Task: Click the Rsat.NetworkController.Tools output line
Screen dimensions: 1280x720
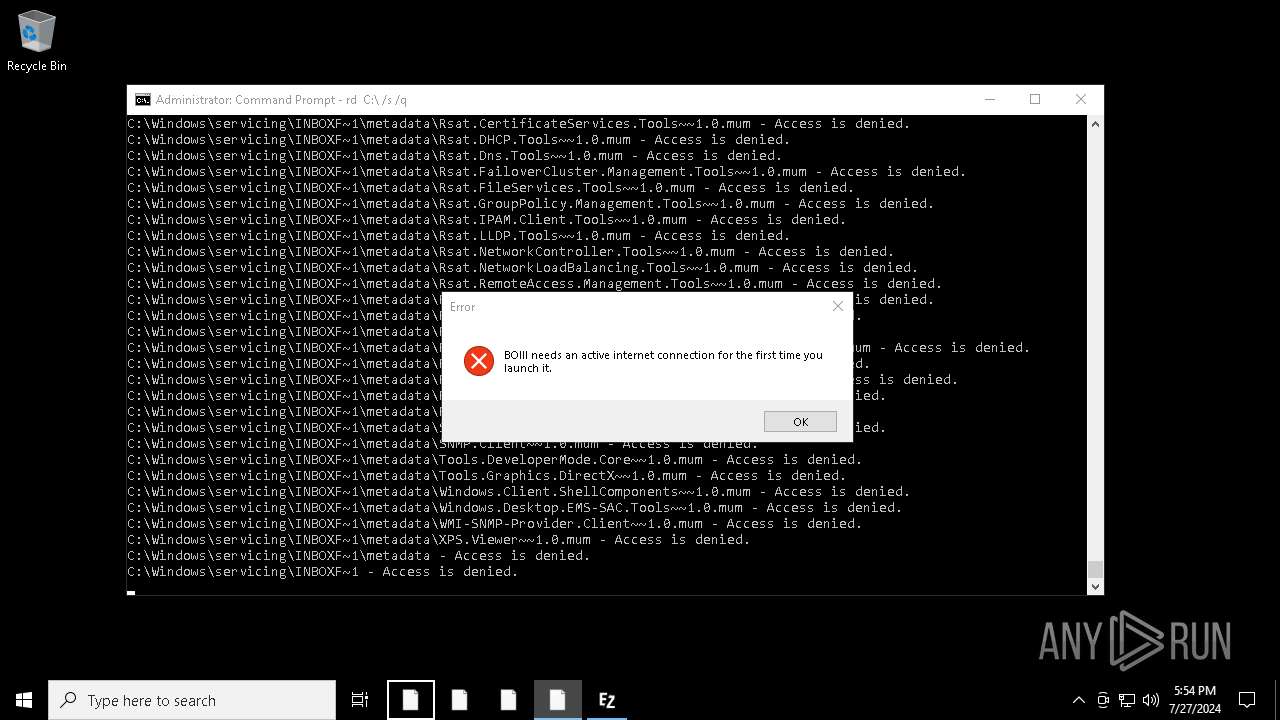Action: point(510,252)
